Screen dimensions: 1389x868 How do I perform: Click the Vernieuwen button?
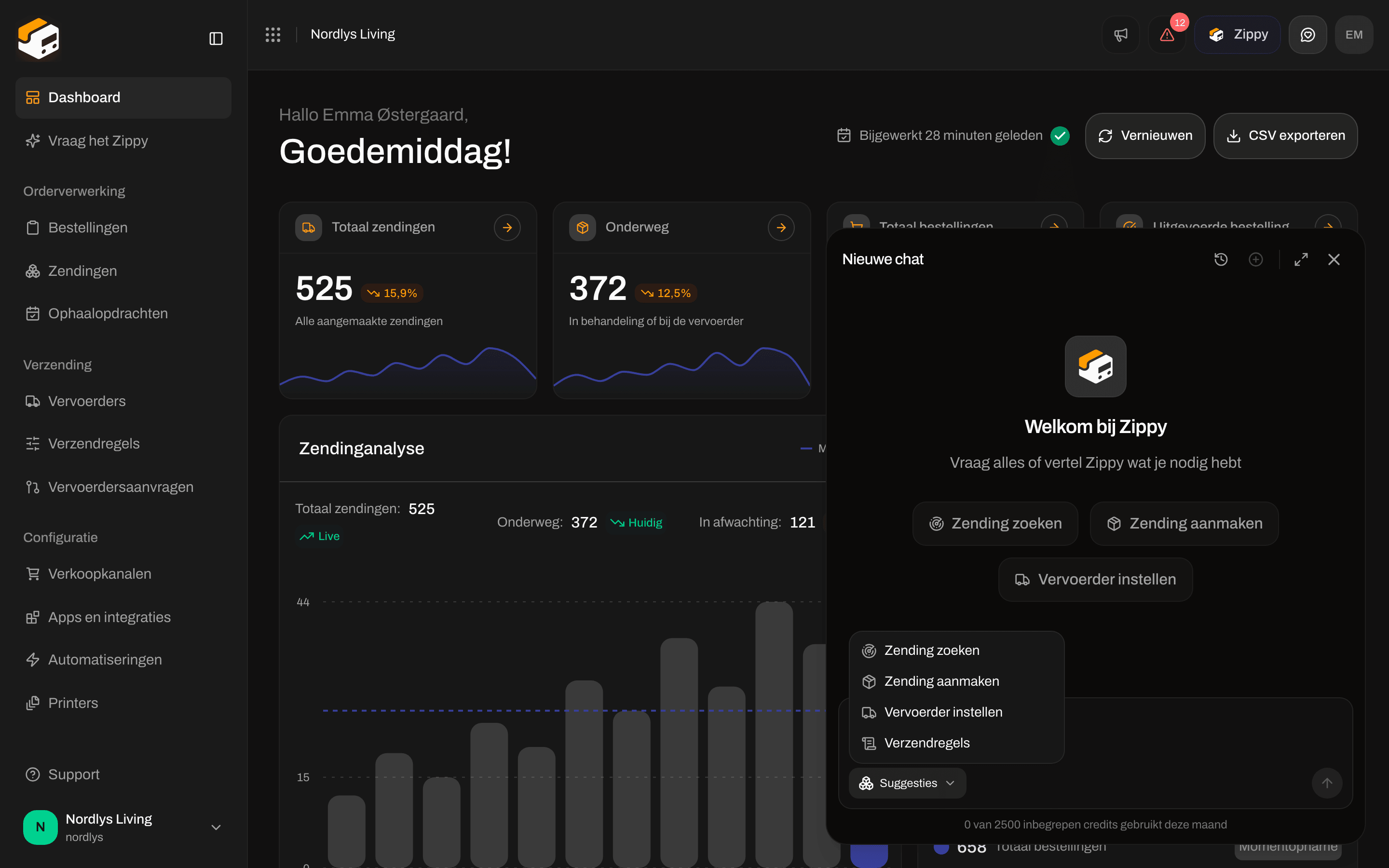pos(1145,136)
